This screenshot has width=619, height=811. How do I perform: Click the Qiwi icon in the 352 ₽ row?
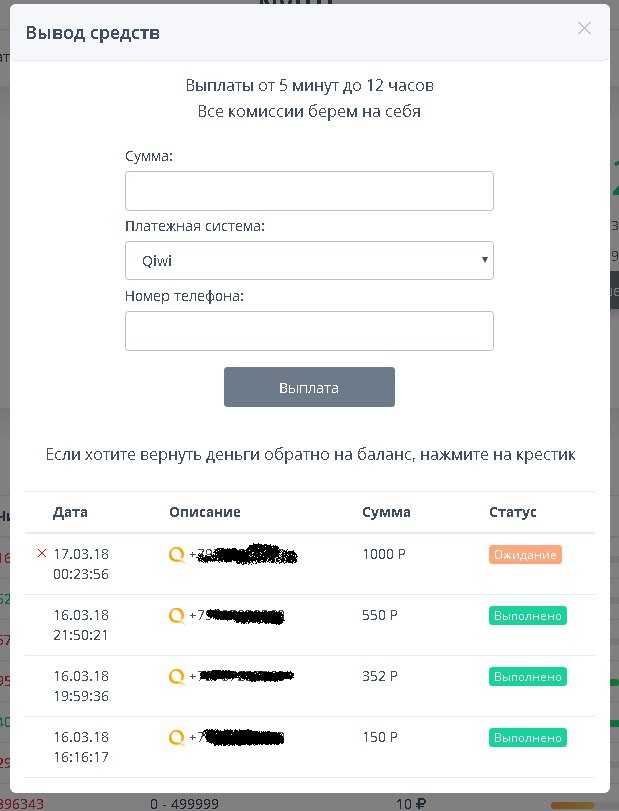pyautogui.click(x=177, y=677)
